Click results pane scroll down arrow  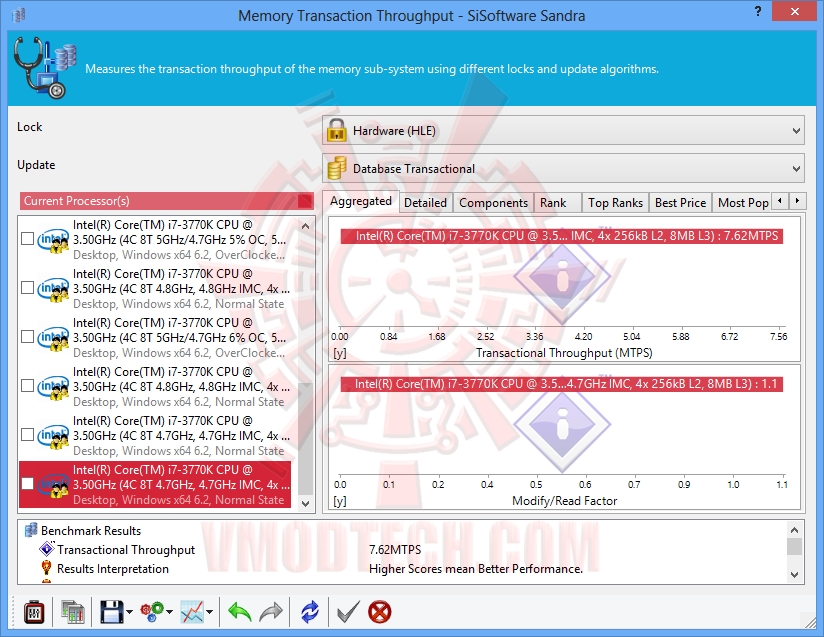(795, 575)
